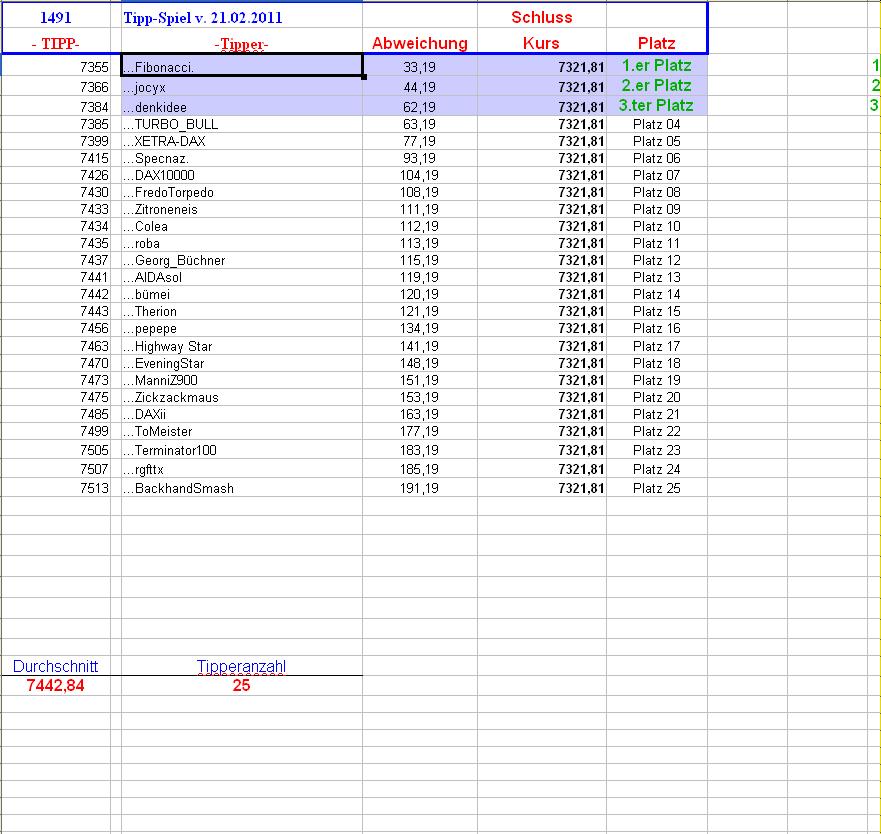The width and height of the screenshot is (881, 834).
Task: Select the deviation value 62,19
Action: 419,107
